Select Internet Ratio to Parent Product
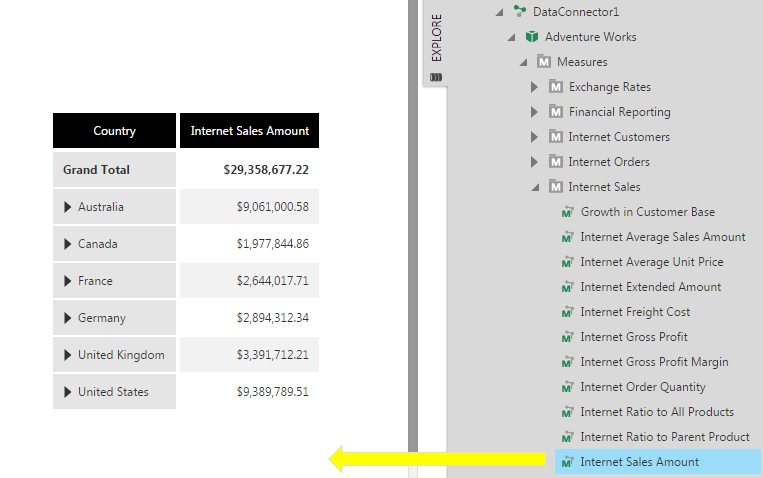Image resolution: width=763 pixels, height=478 pixels. point(664,437)
